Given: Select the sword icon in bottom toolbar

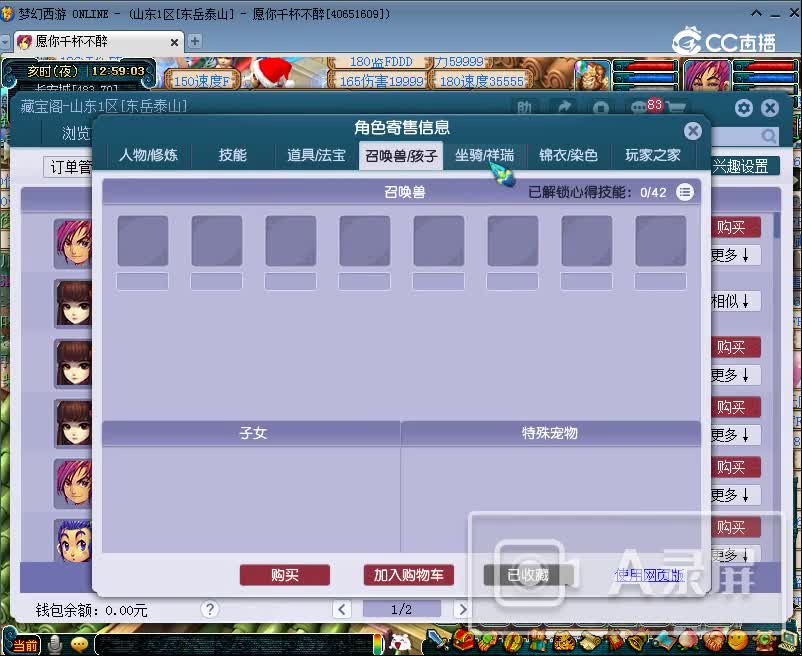Looking at the screenshot, I should point(437,640).
